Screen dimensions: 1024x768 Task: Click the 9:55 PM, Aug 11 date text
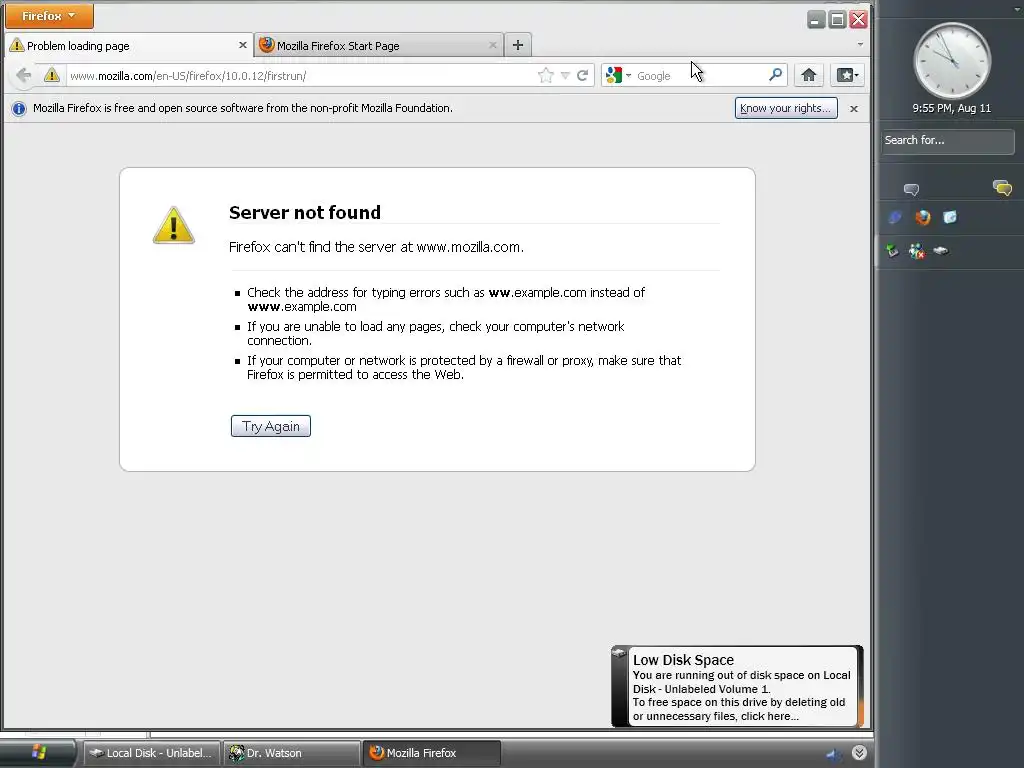952,108
